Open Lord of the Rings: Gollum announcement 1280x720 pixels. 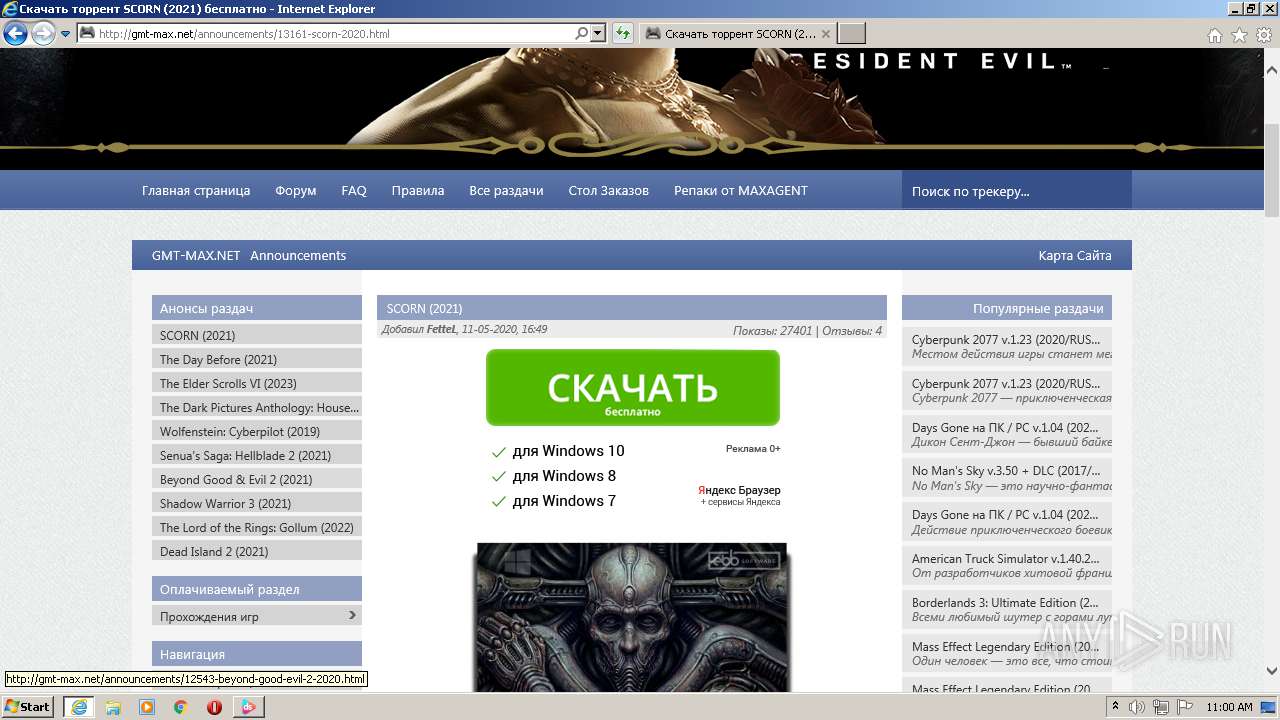pos(257,527)
